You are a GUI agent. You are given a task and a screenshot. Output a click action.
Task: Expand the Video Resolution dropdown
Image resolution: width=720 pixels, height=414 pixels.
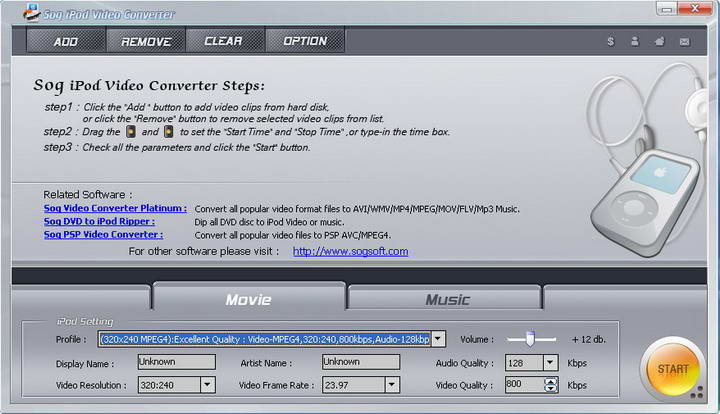tap(207, 385)
